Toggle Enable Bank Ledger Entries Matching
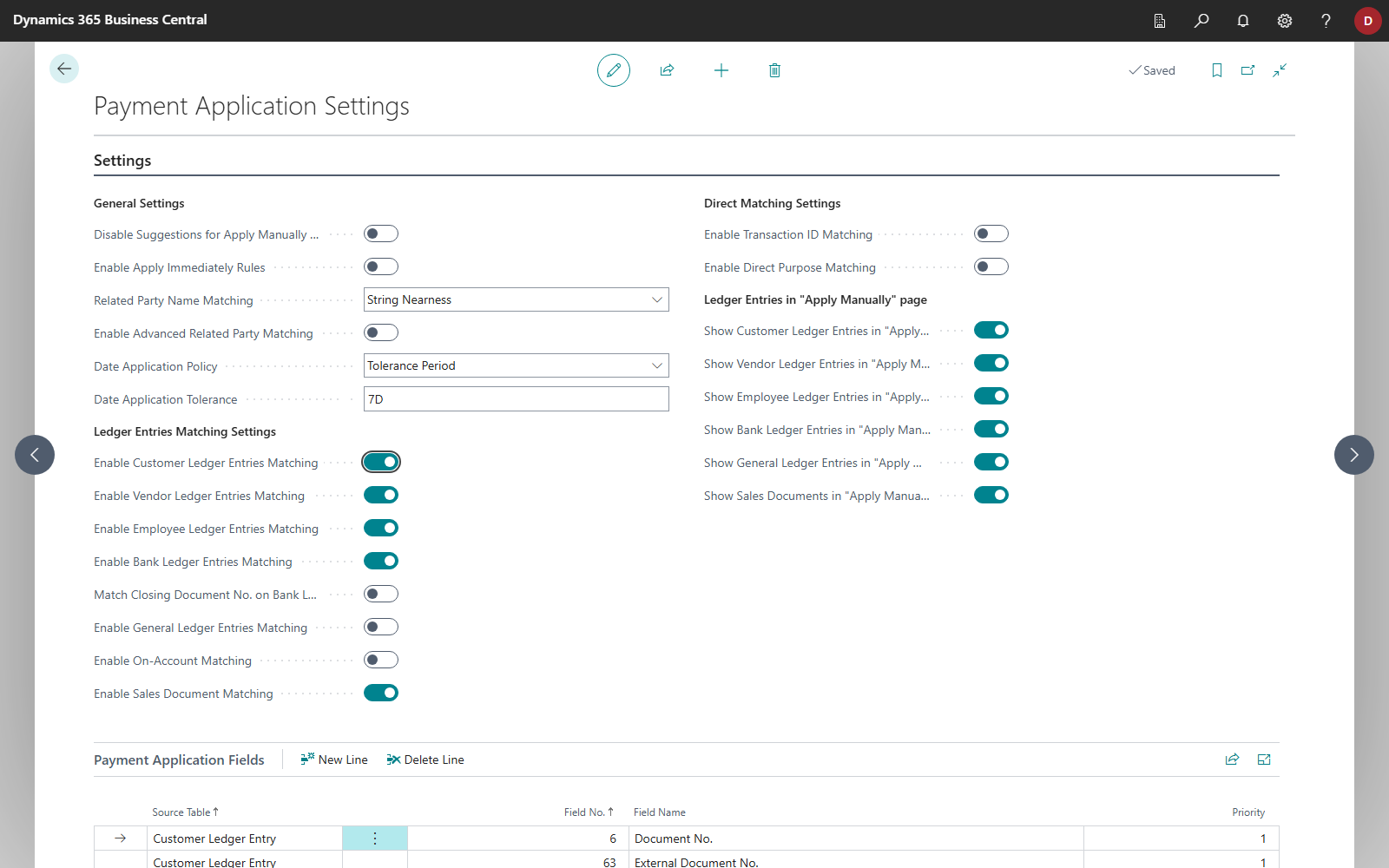1389x868 pixels. pos(381,561)
